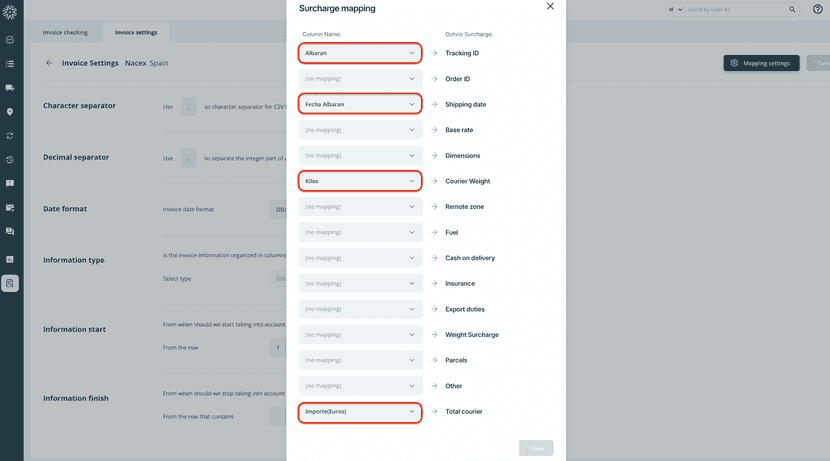Select the Invoice settings tab

tap(136, 32)
